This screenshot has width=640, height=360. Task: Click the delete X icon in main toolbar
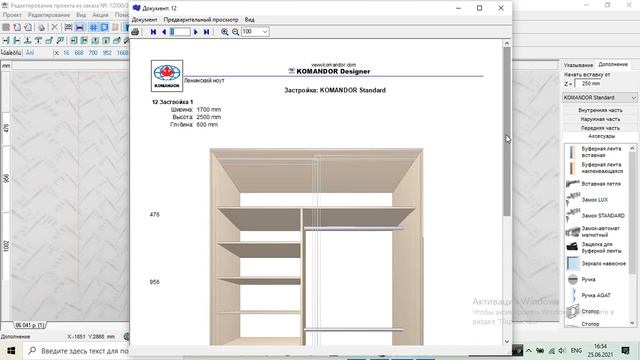pos(54,27)
